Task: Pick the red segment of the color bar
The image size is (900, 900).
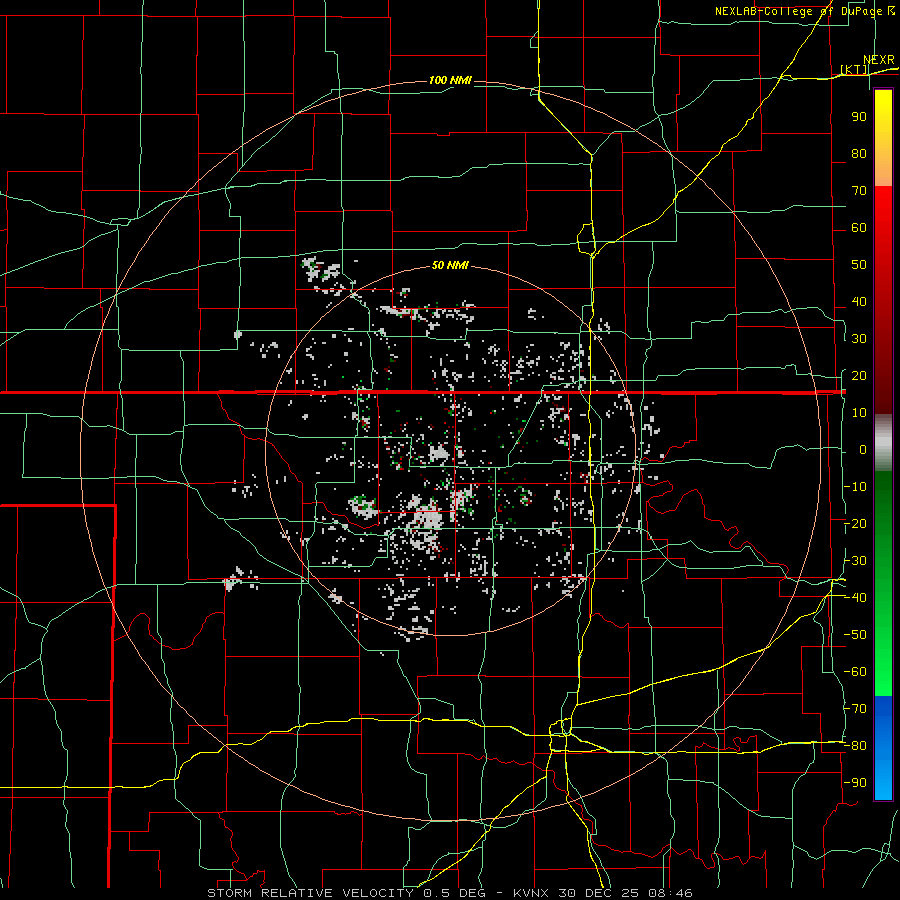Action: click(883, 300)
